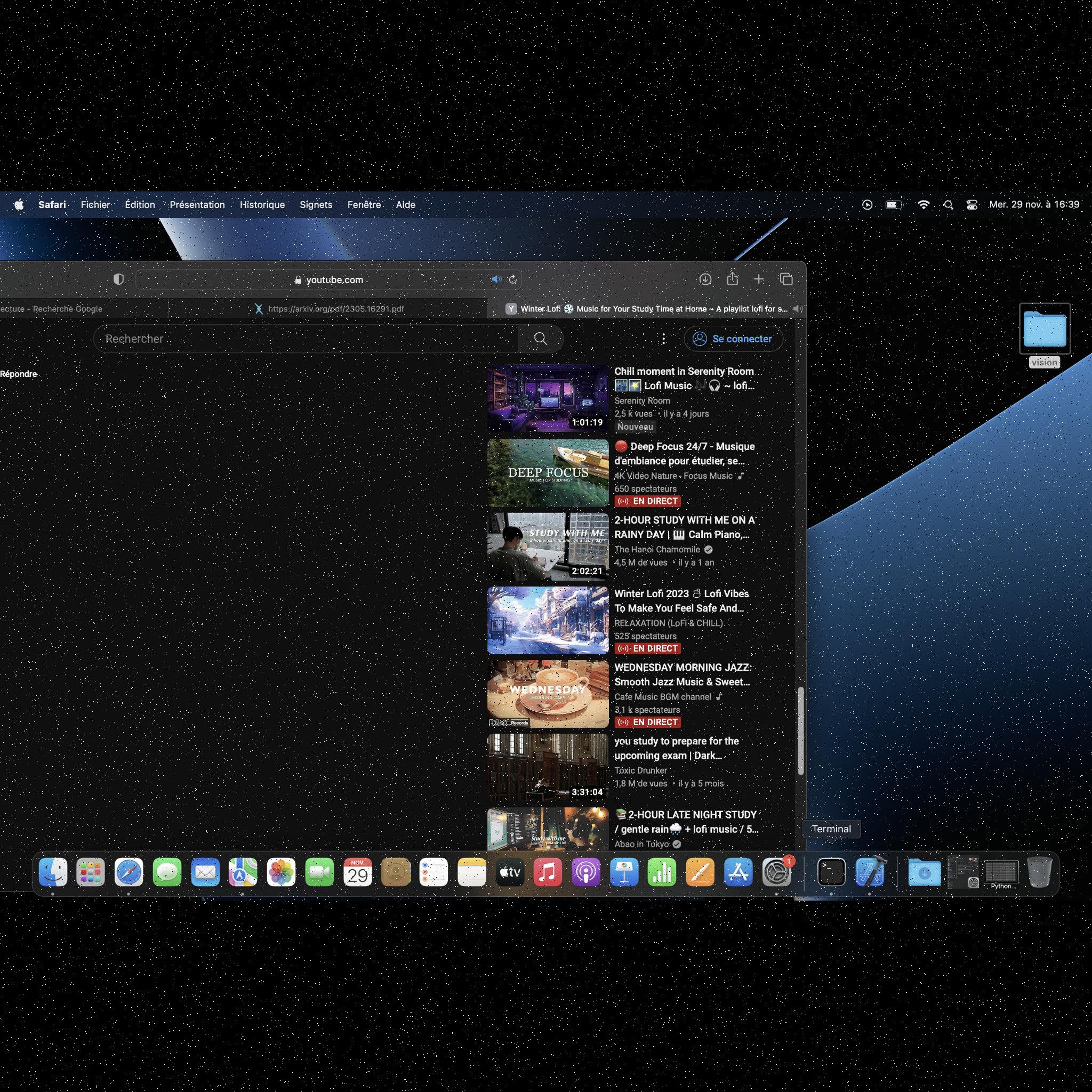Open Control Center in menu bar

coord(971,205)
